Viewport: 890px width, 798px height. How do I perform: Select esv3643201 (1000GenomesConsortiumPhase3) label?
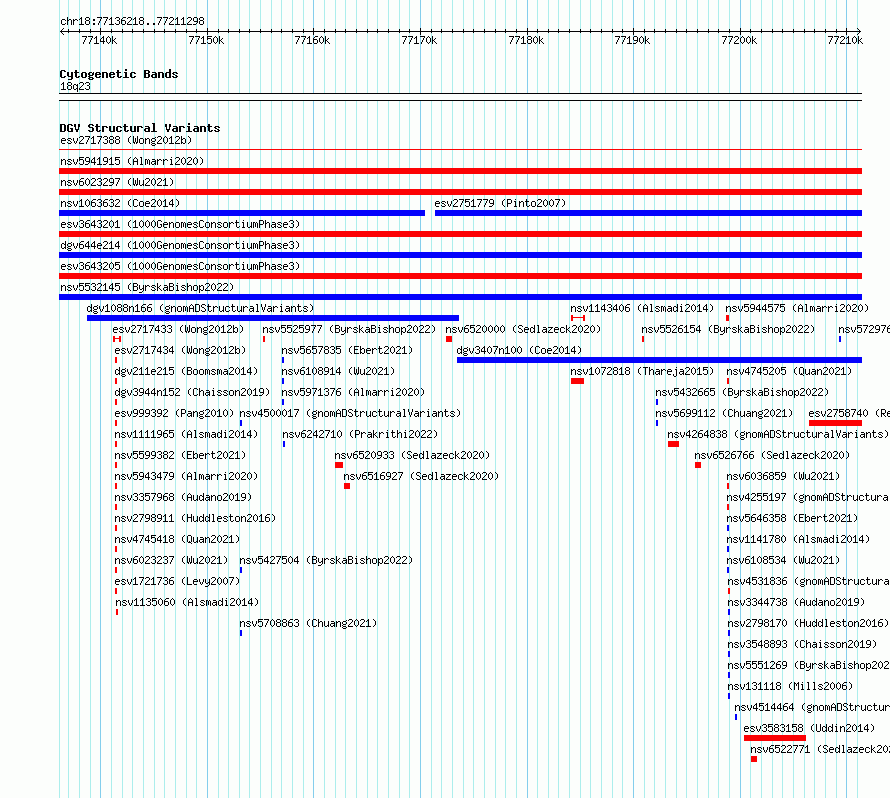click(x=180, y=224)
